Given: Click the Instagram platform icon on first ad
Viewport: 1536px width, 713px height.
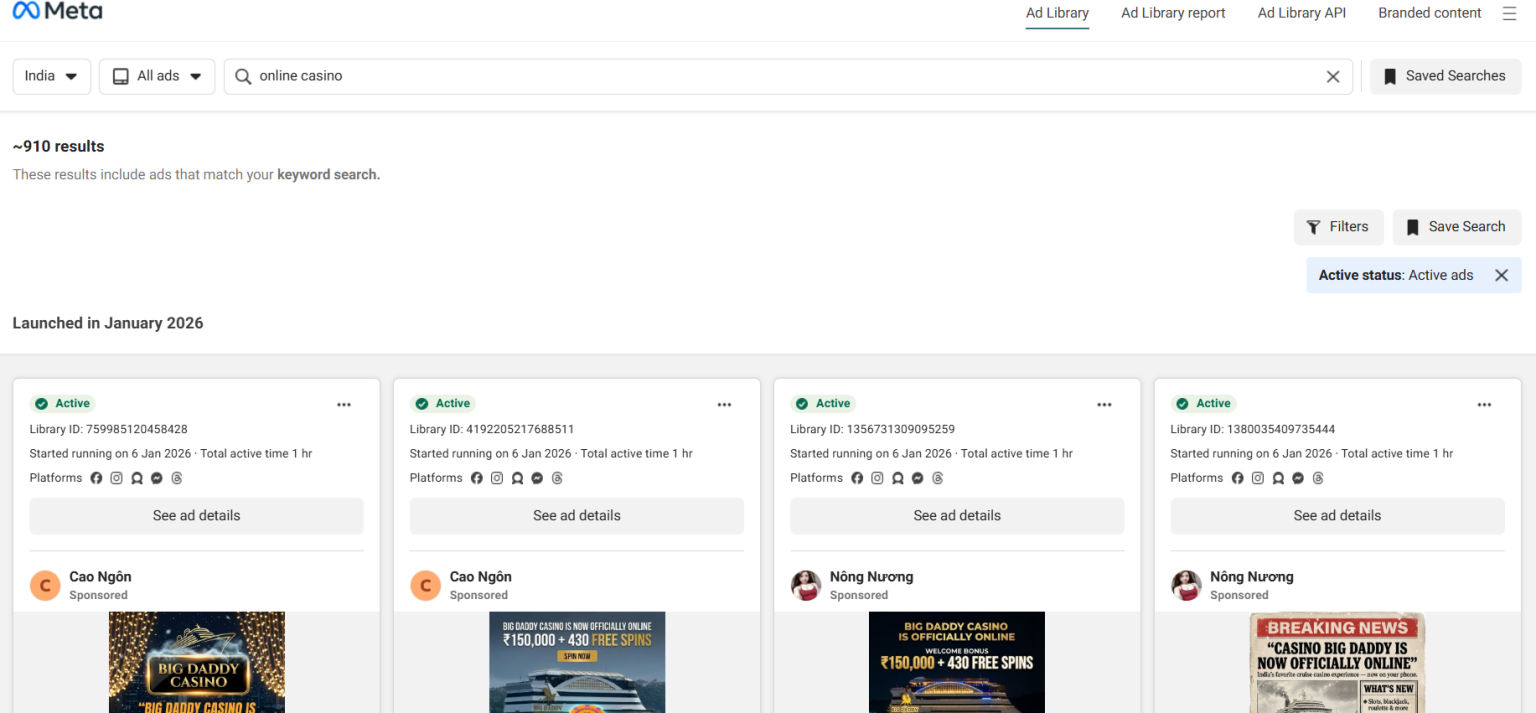Looking at the screenshot, I should [116, 478].
